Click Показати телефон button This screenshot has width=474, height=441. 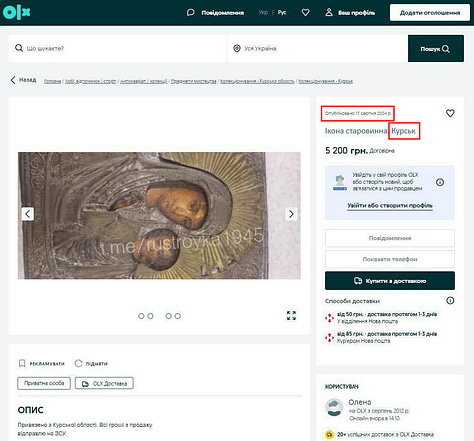[390, 259]
